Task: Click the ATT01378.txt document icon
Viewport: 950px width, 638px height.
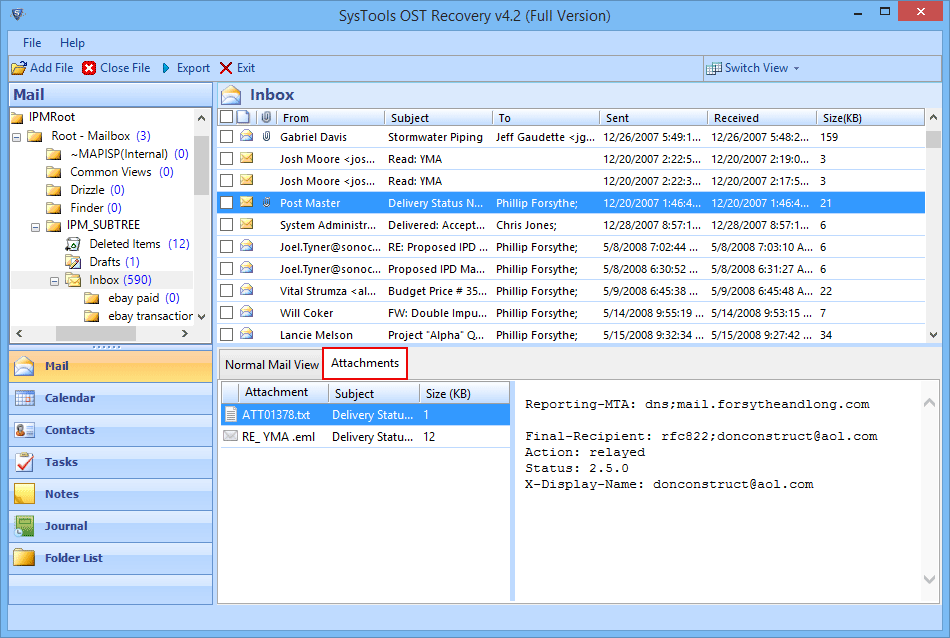Action: click(230, 414)
